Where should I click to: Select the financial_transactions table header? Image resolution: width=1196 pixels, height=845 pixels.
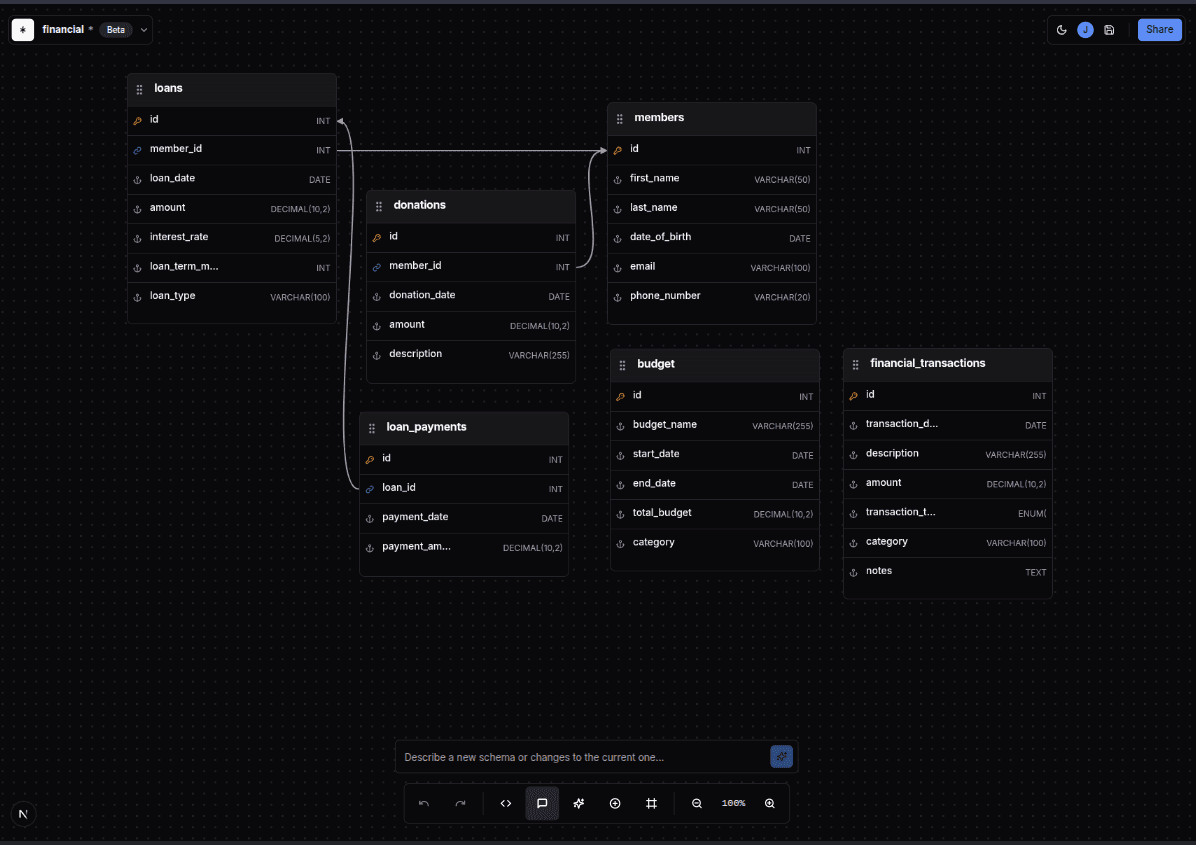[927, 363]
